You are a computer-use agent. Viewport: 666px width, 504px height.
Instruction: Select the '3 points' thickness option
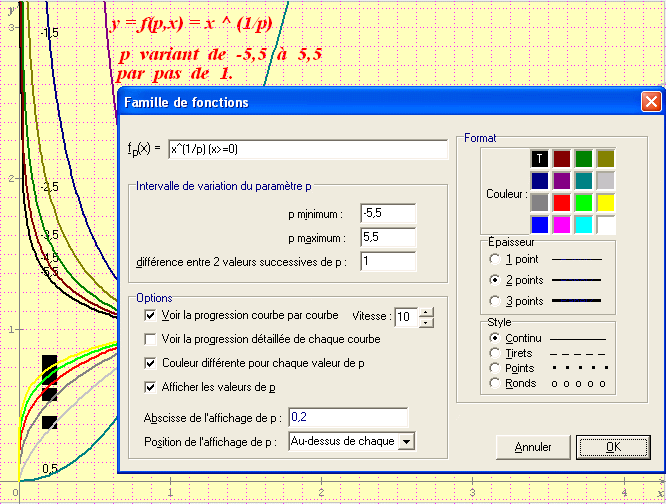tap(495, 301)
